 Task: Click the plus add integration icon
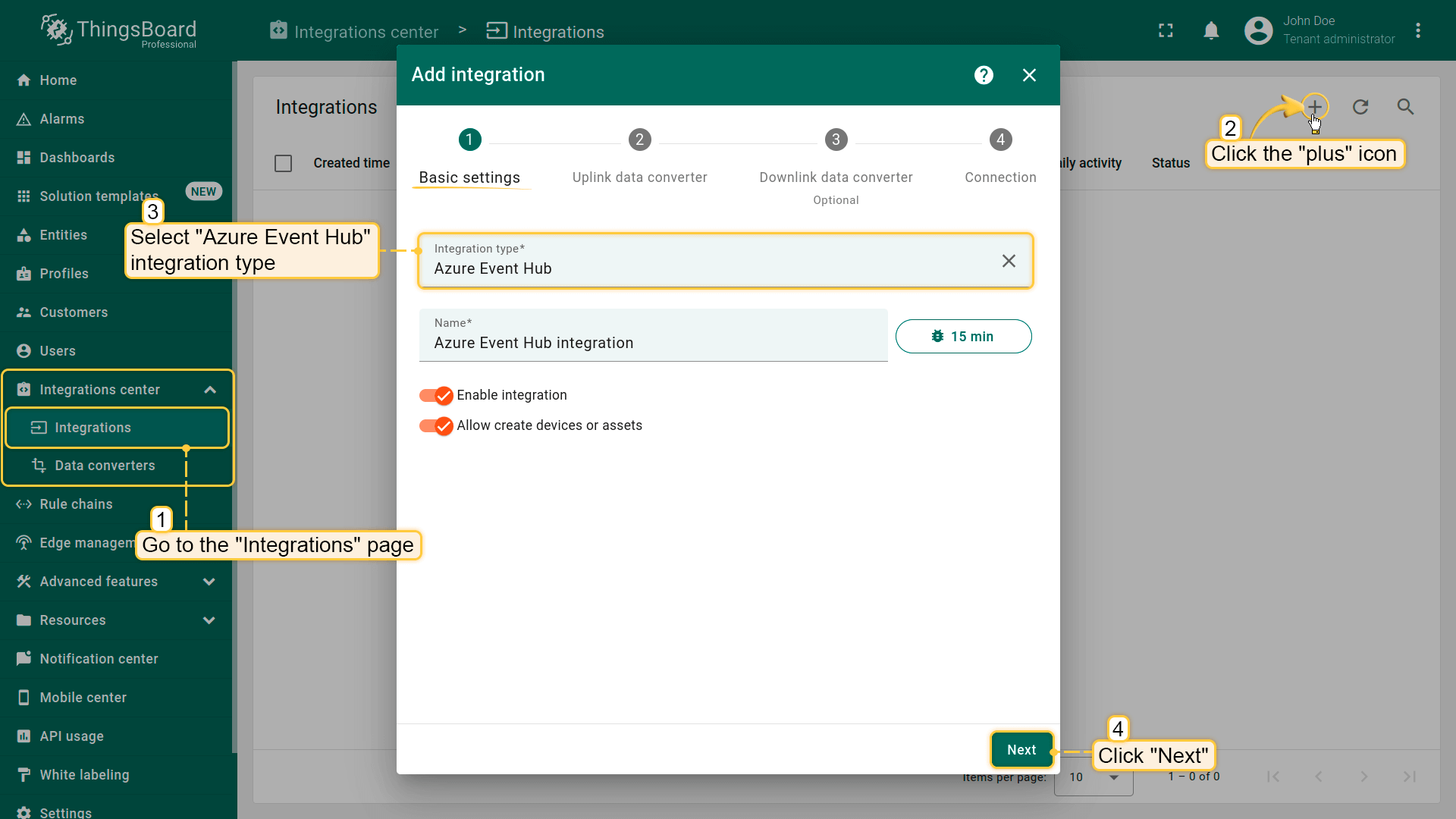(1315, 107)
